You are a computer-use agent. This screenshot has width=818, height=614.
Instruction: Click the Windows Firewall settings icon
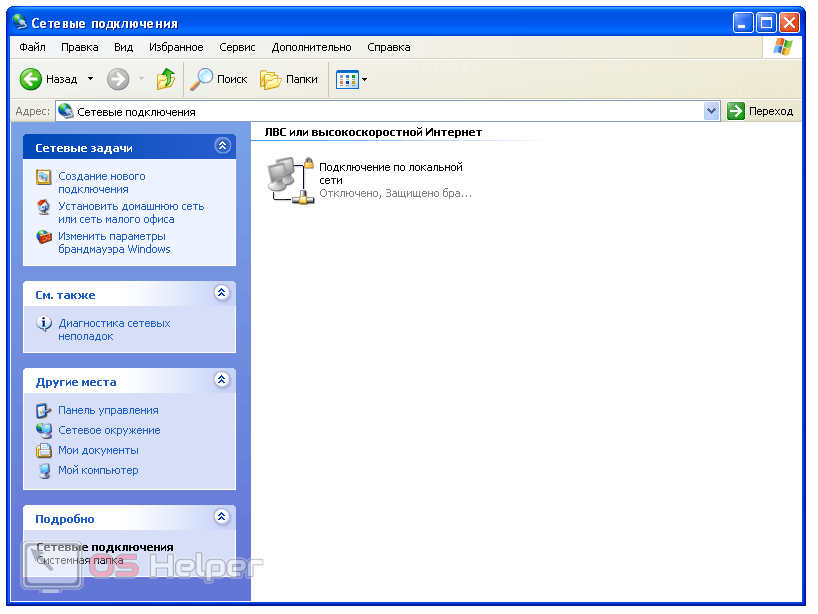point(44,237)
